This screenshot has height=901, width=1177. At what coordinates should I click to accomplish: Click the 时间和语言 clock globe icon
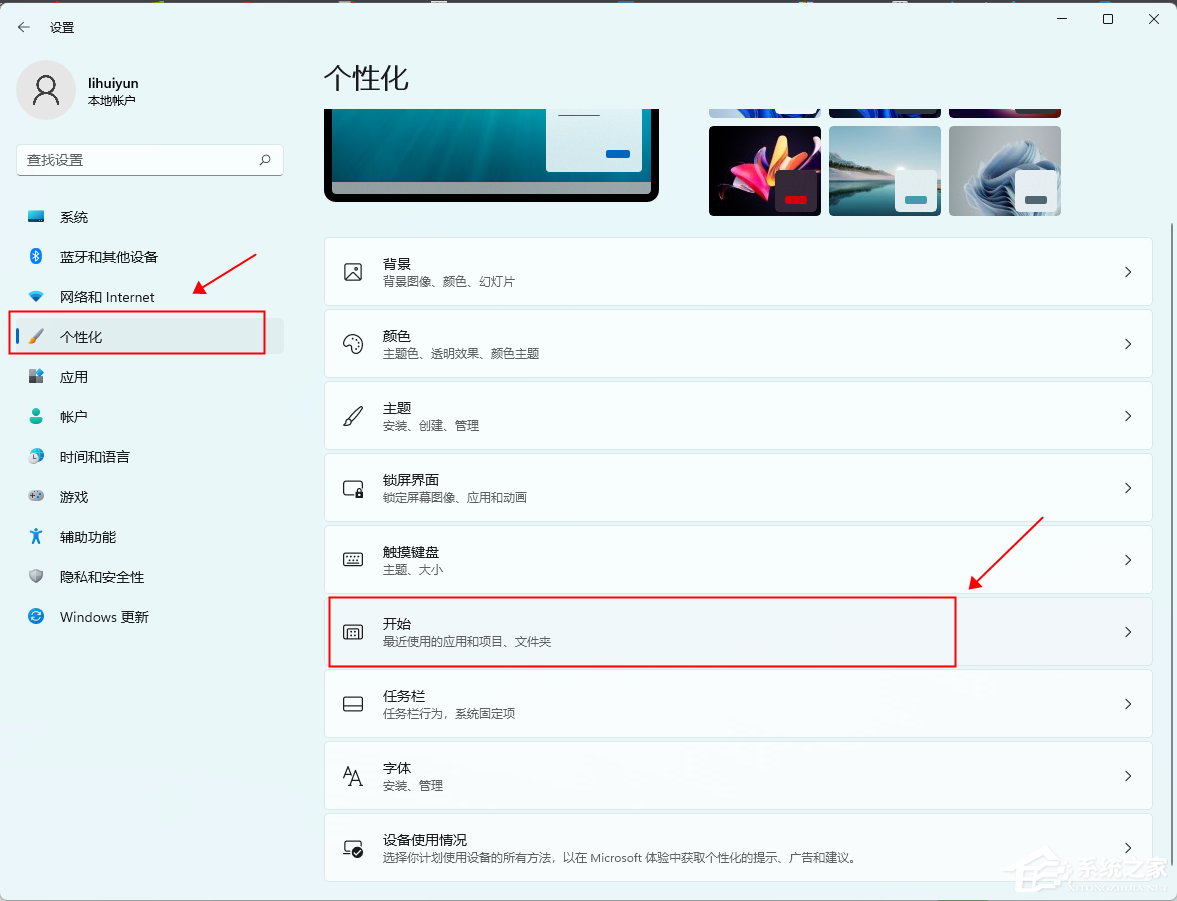36,457
